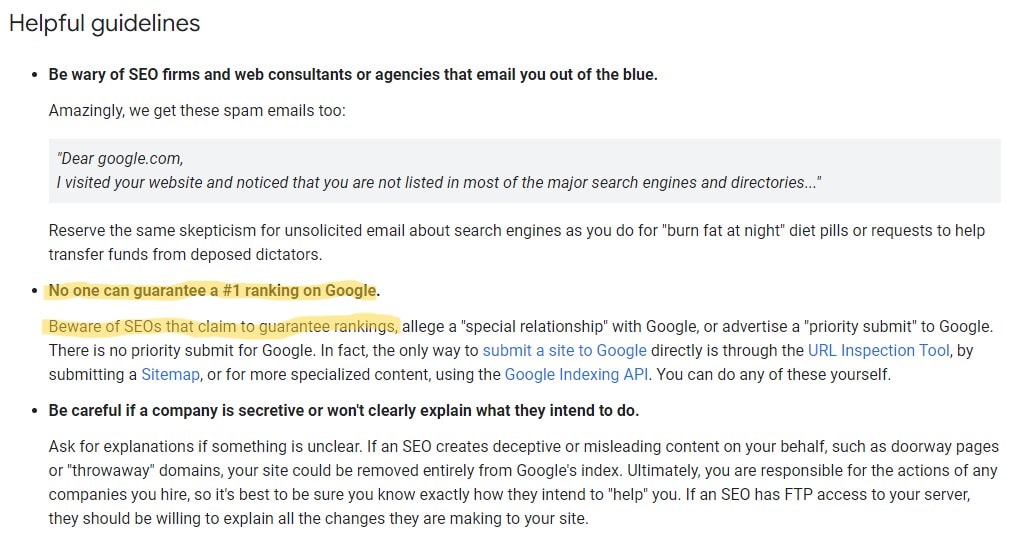1032x539 pixels.
Task: Click the bullet before 'Be wary of SEO firms'
Action: point(35,75)
